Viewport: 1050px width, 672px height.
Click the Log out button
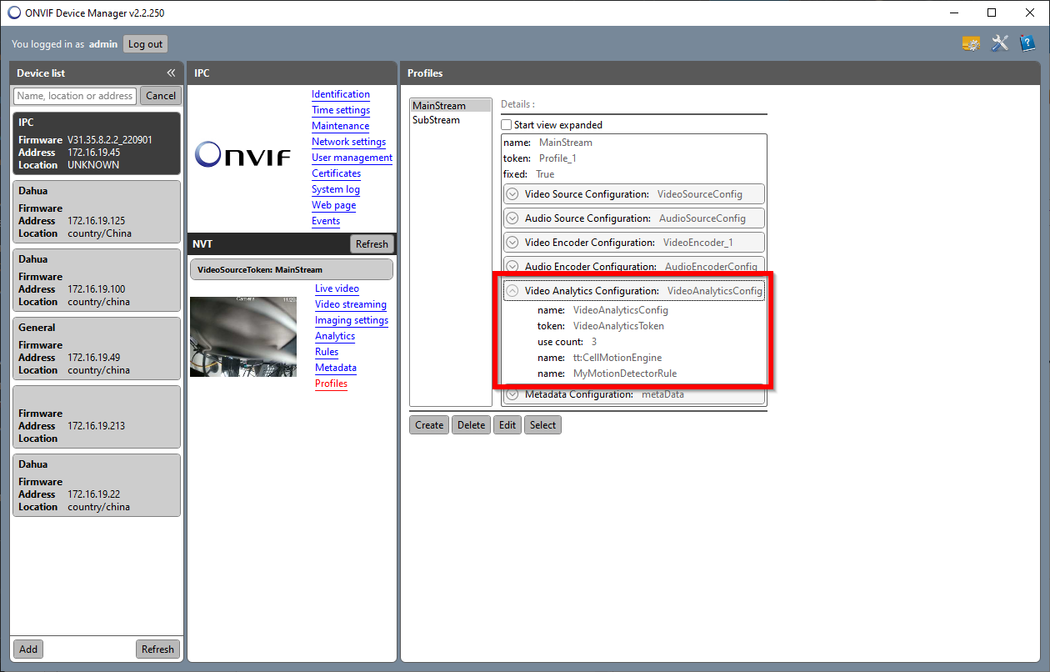tap(145, 44)
